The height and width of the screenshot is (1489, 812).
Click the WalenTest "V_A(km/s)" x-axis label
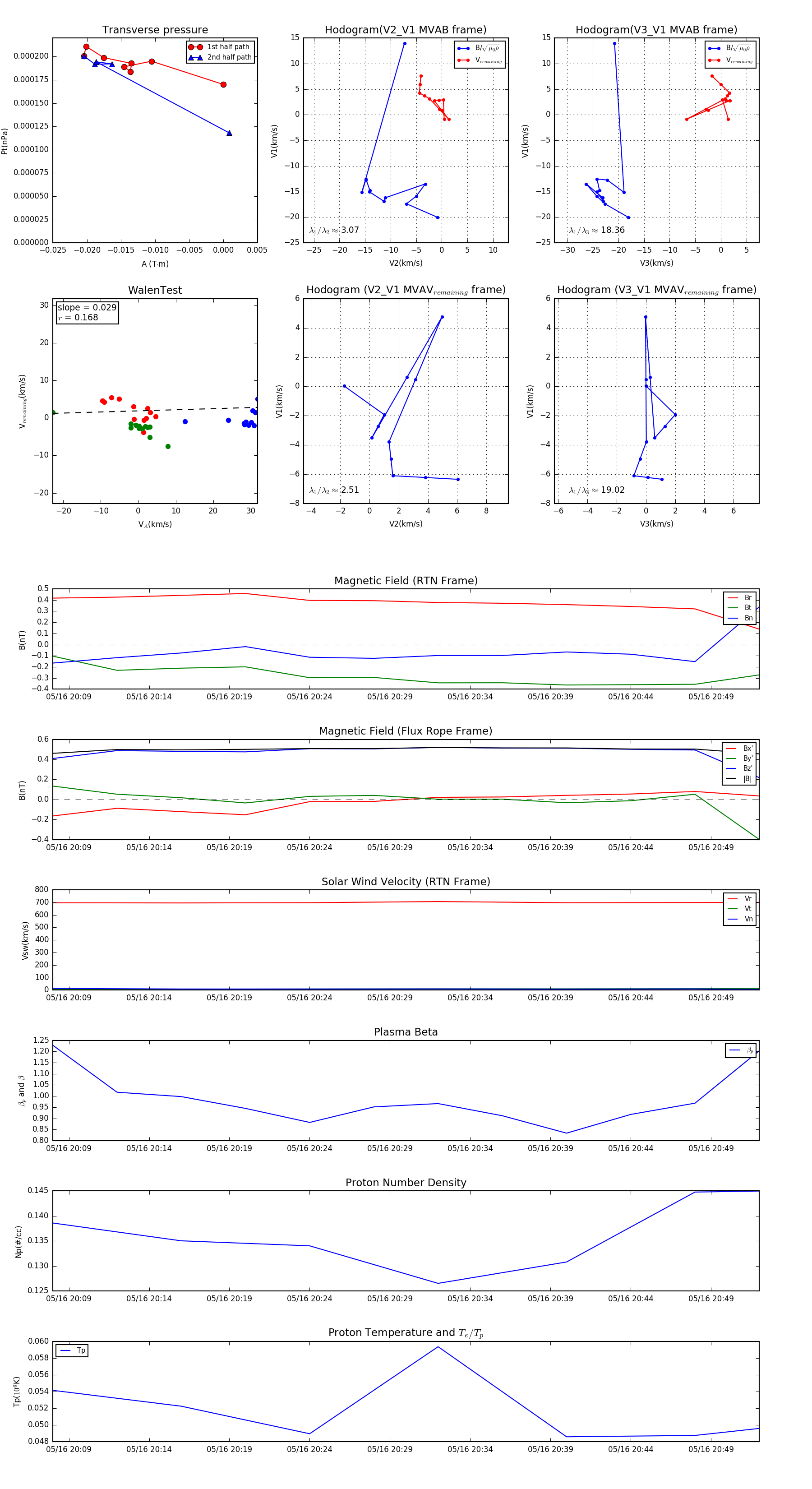point(155,524)
